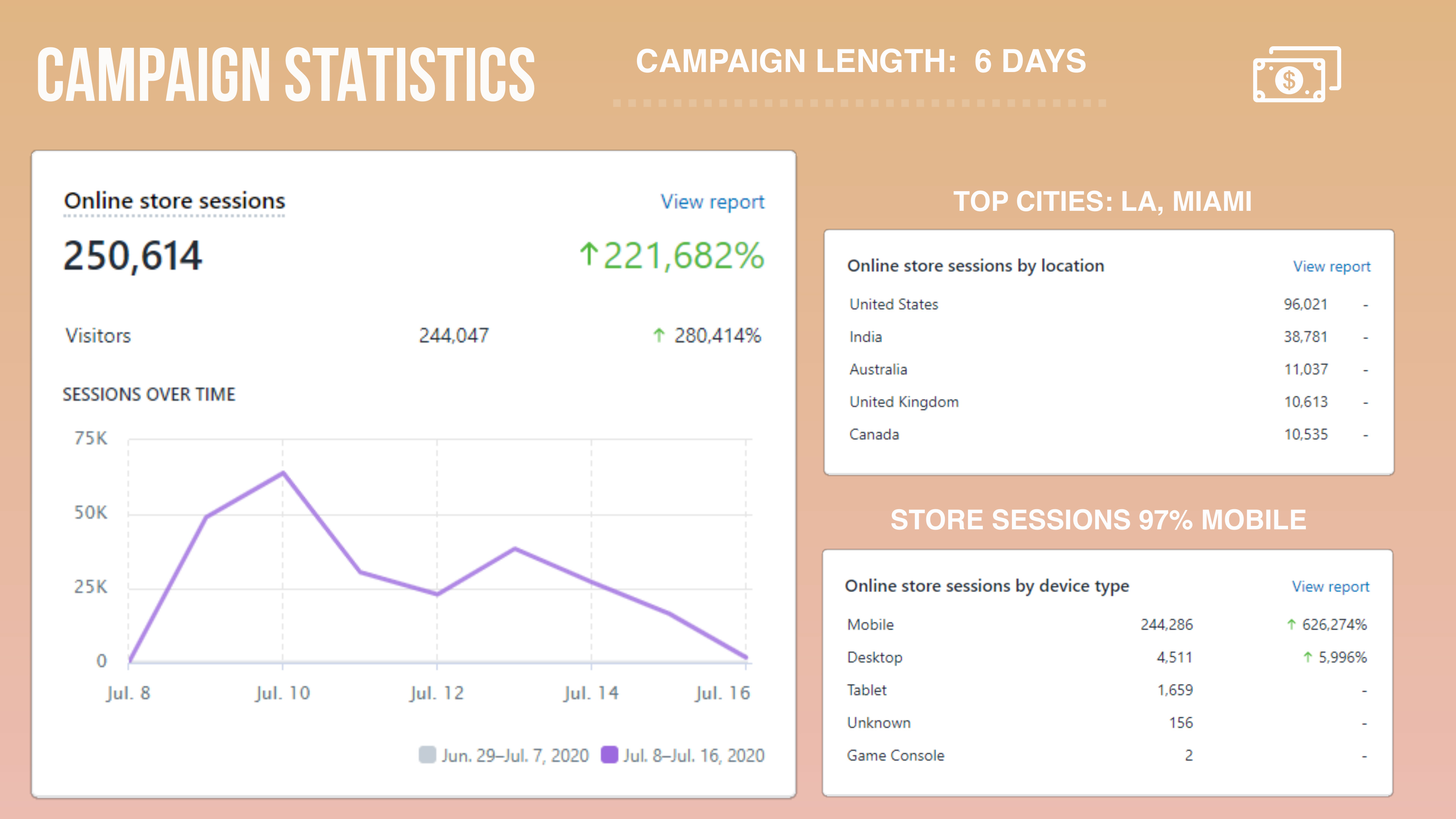Image resolution: width=1456 pixels, height=819 pixels.
Task: Click the purple Jul. 8–Jul. 16 legend swatch
Action: coord(609,755)
